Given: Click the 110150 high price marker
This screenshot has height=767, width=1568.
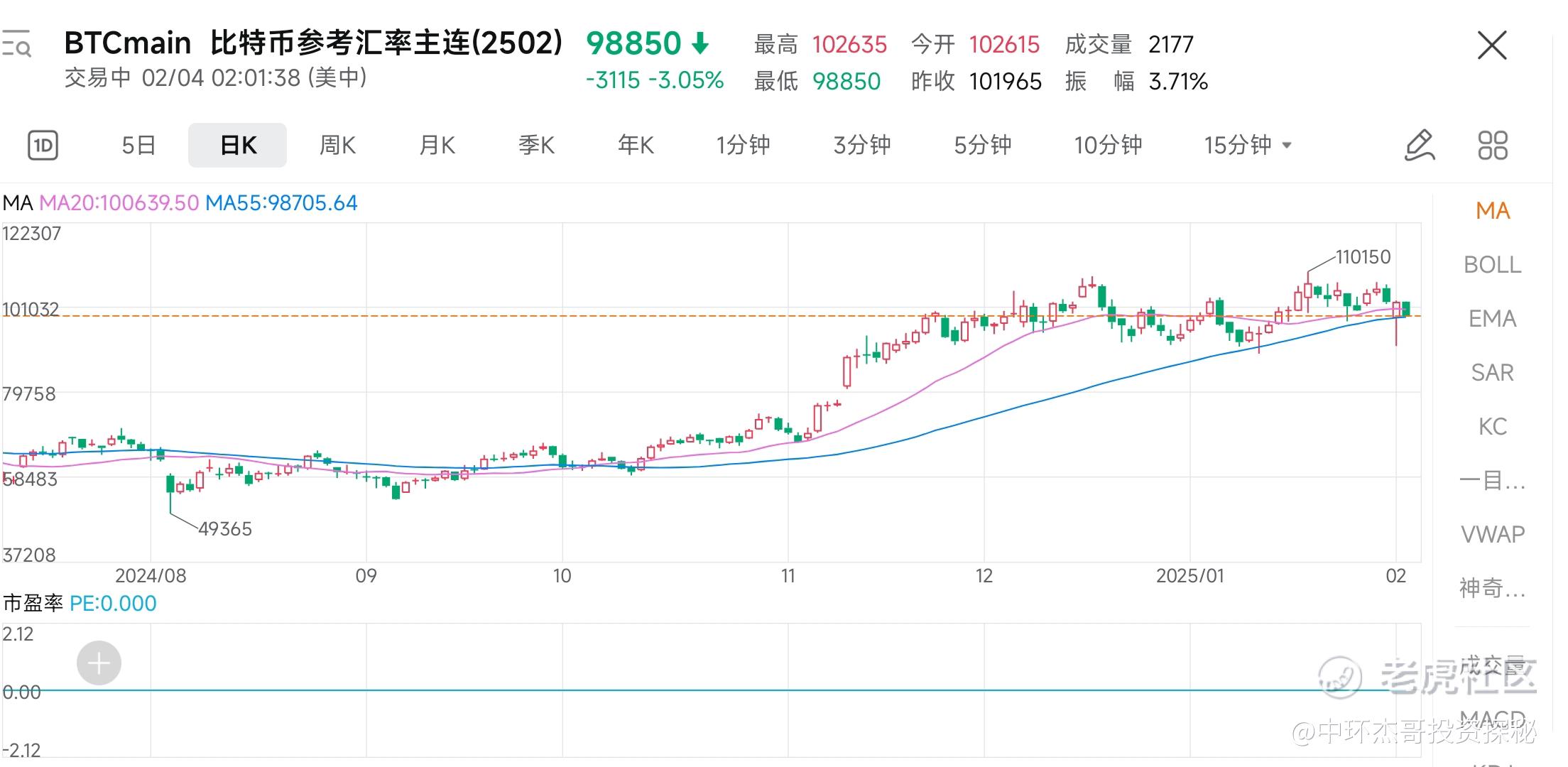Looking at the screenshot, I should (1362, 257).
